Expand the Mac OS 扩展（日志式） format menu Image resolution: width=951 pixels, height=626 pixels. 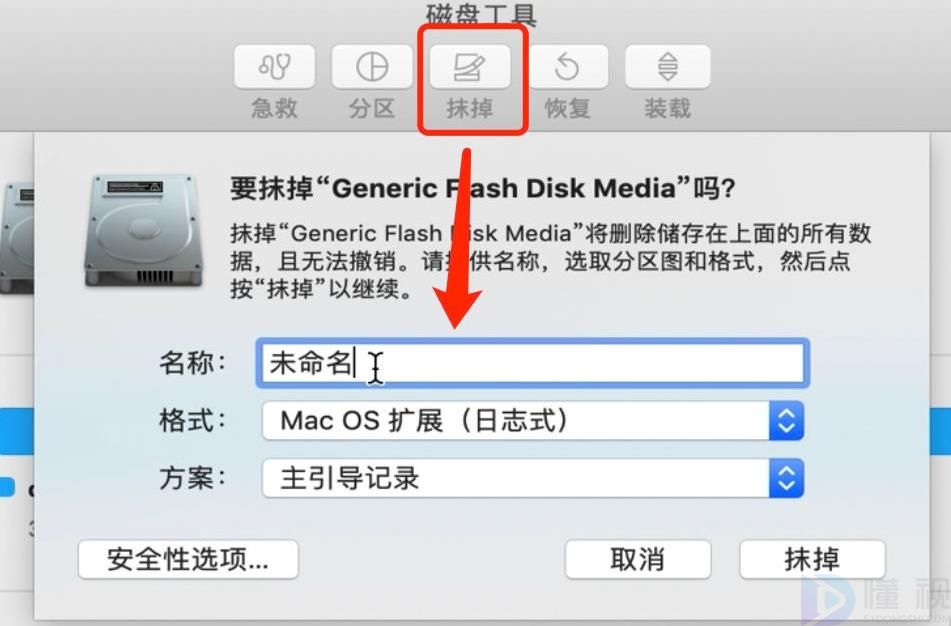533,420
